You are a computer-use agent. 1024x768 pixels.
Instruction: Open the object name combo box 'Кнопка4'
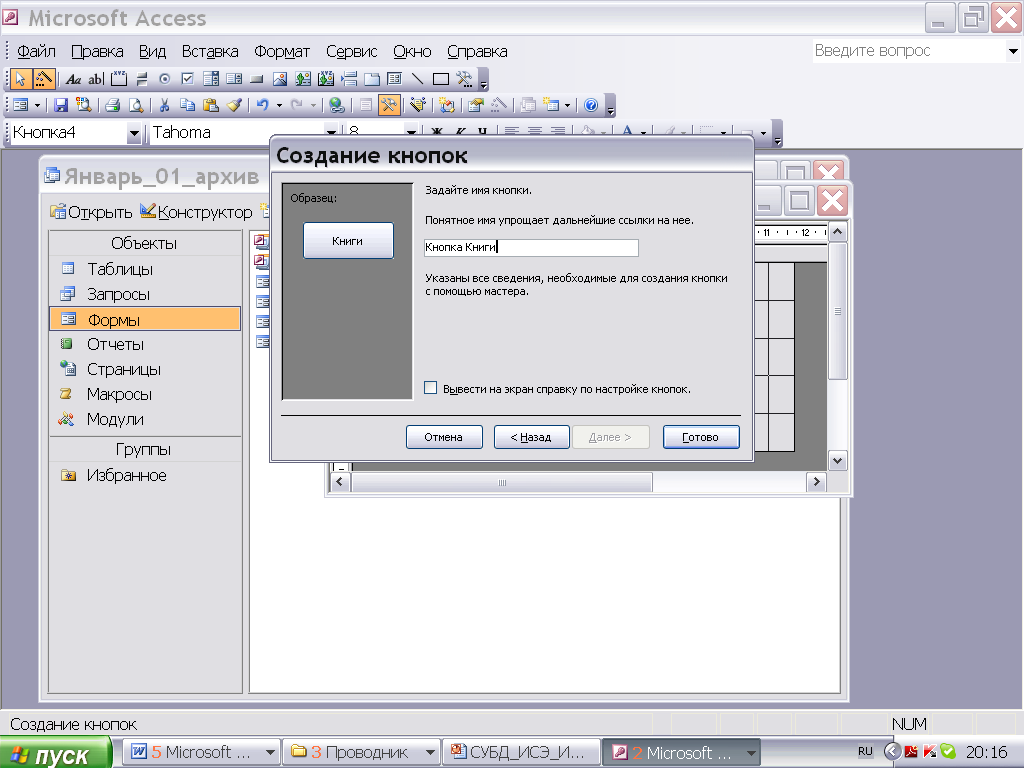pos(134,133)
